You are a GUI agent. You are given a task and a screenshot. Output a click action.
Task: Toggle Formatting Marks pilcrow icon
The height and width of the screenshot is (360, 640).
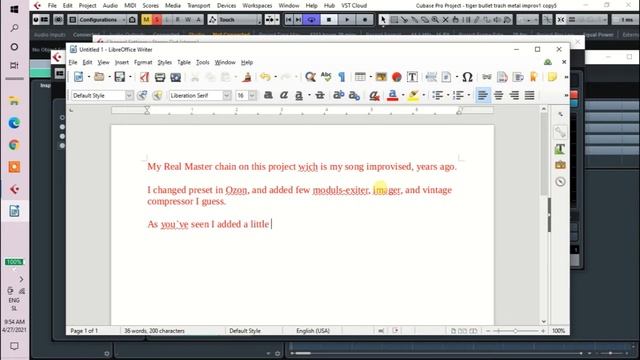pyautogui.click(x=342, y=77)
